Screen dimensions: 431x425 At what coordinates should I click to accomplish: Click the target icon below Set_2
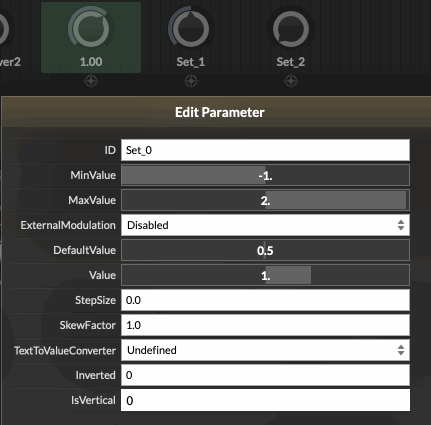(291, 81)
